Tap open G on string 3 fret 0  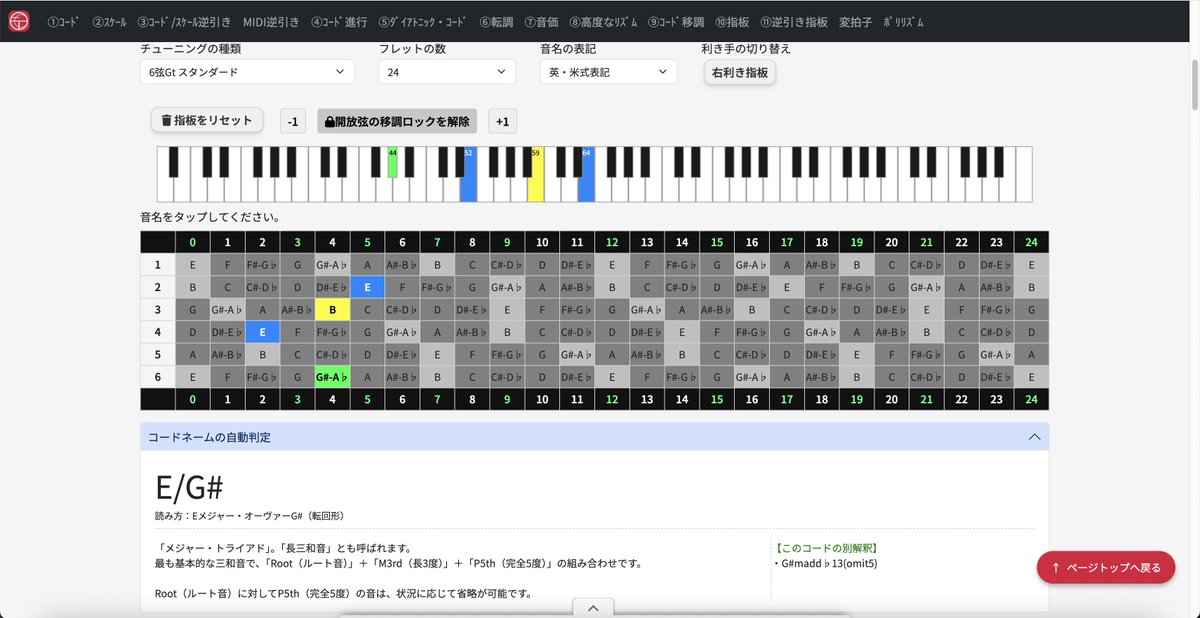tap(192, 310)
